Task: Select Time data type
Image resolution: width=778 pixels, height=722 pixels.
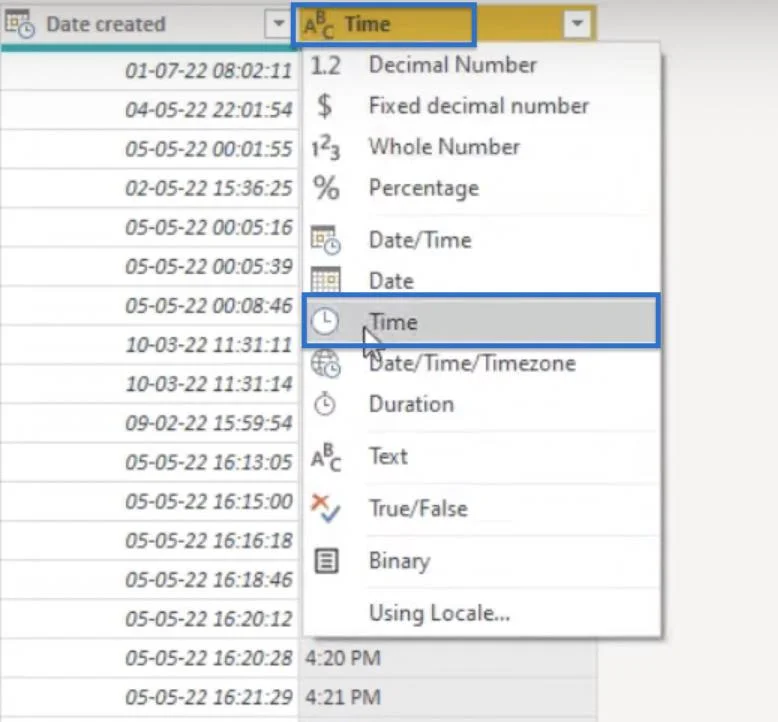Action: pyautogui.click(x=481, y=322)
